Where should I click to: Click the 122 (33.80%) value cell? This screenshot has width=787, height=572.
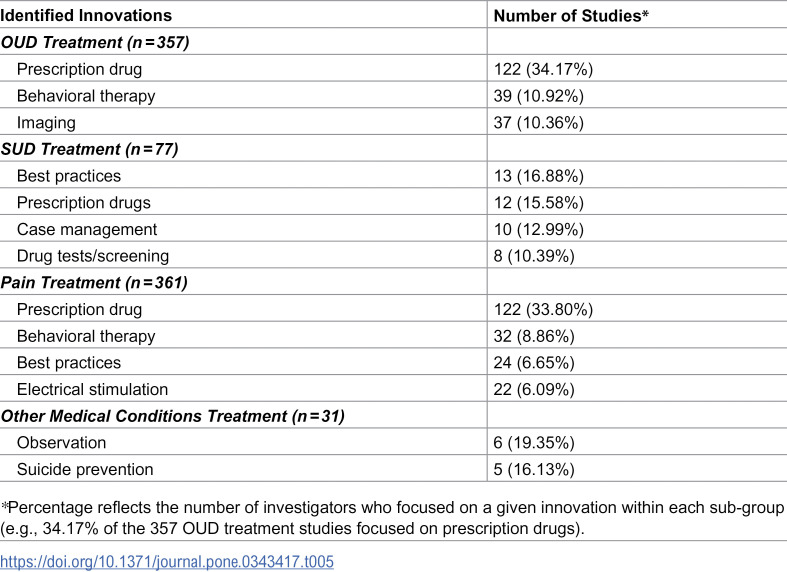tap(543, 309)
